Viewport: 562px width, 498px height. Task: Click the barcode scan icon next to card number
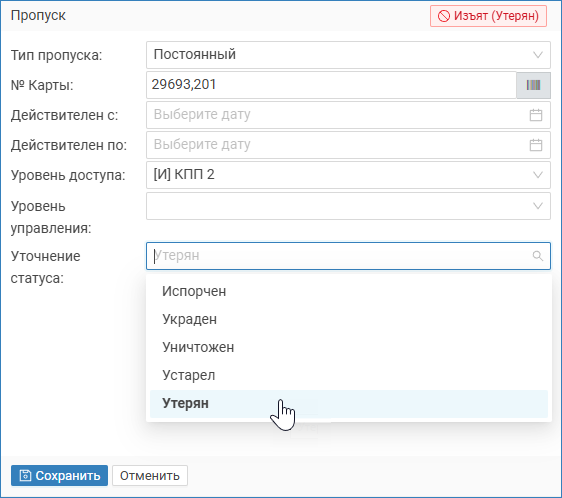[533, 85]
